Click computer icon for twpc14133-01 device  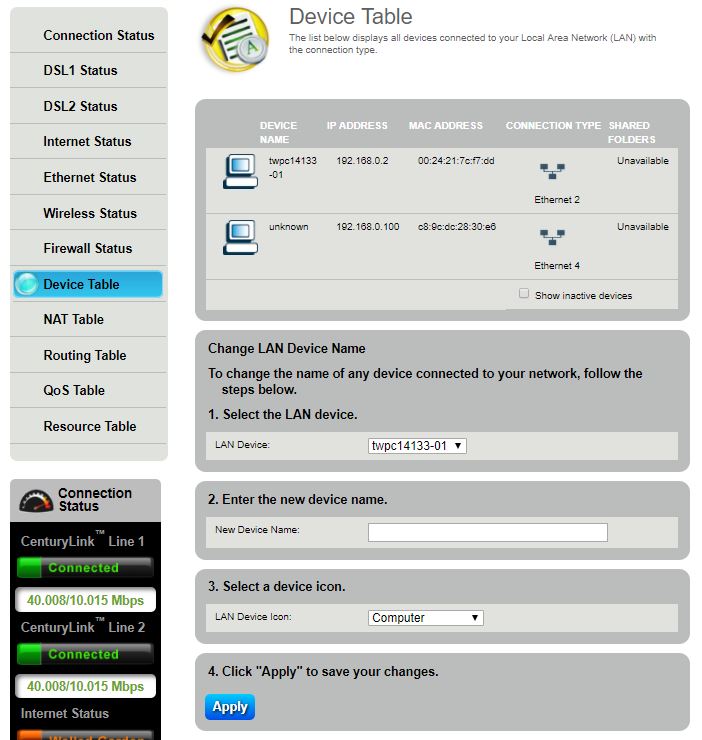click(240, 172)
